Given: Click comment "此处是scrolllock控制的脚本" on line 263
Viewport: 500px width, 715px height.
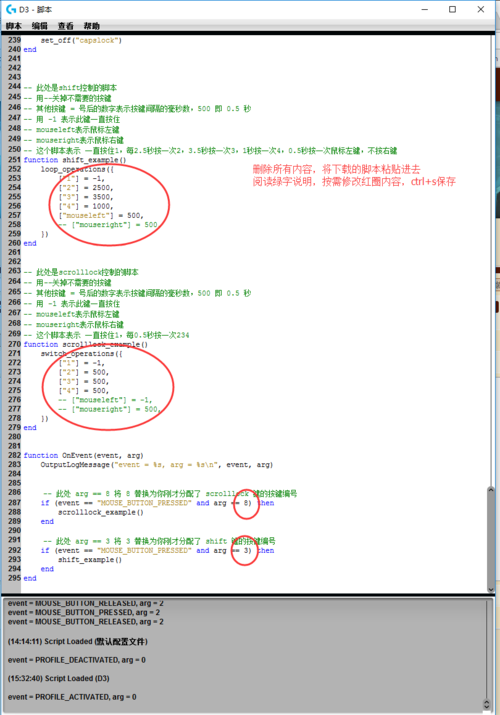Looking at the screenshot, I should coord(81,272).
